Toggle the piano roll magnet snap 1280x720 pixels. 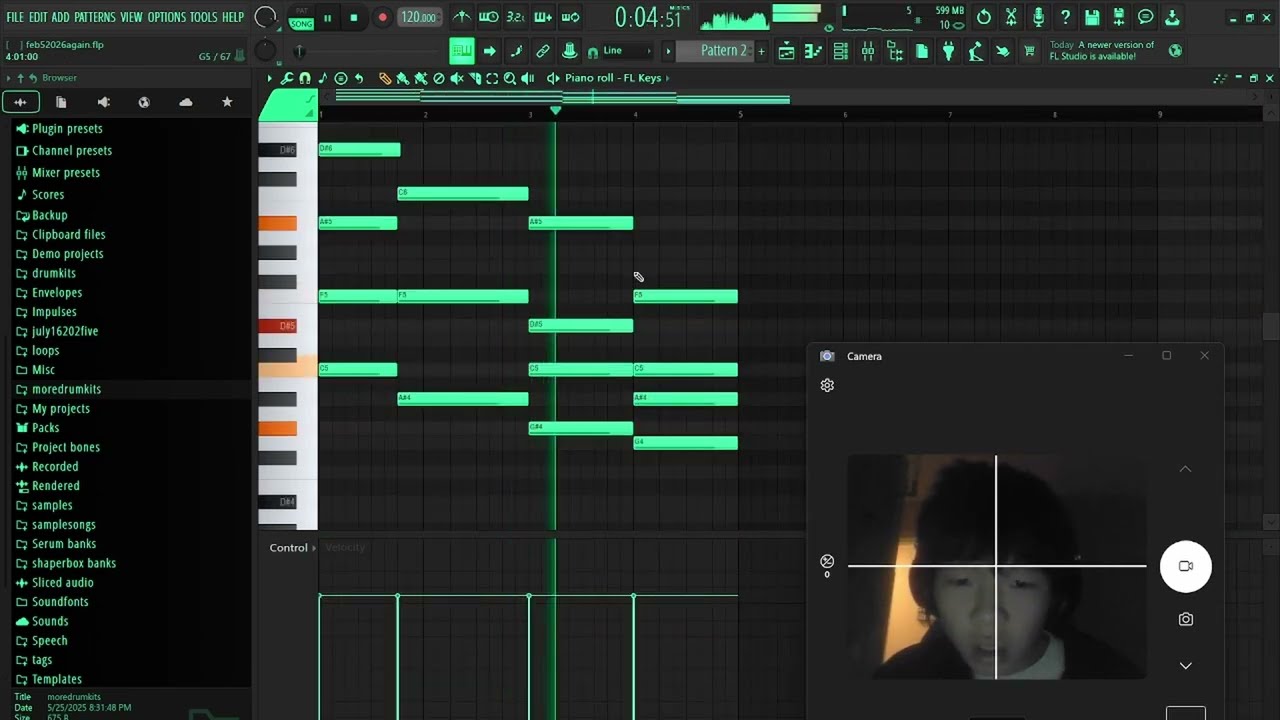point(305,78)
